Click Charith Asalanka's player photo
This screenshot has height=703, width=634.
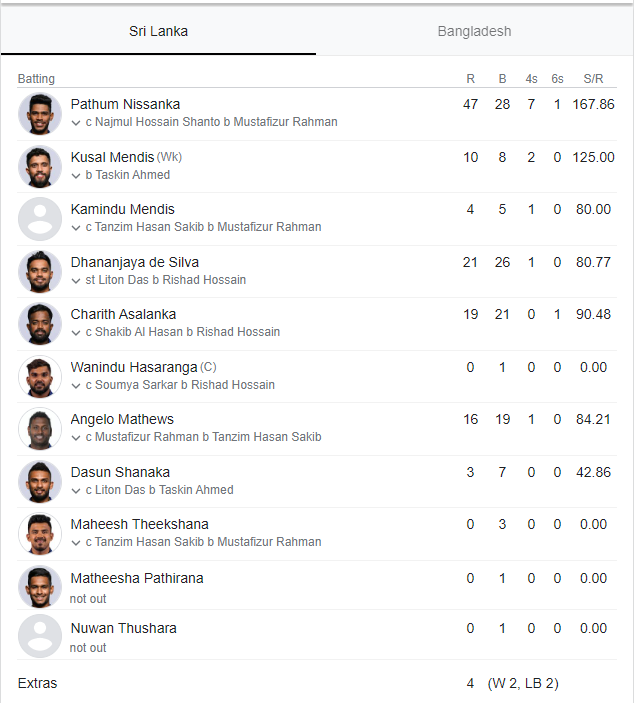tap(40, 324)
